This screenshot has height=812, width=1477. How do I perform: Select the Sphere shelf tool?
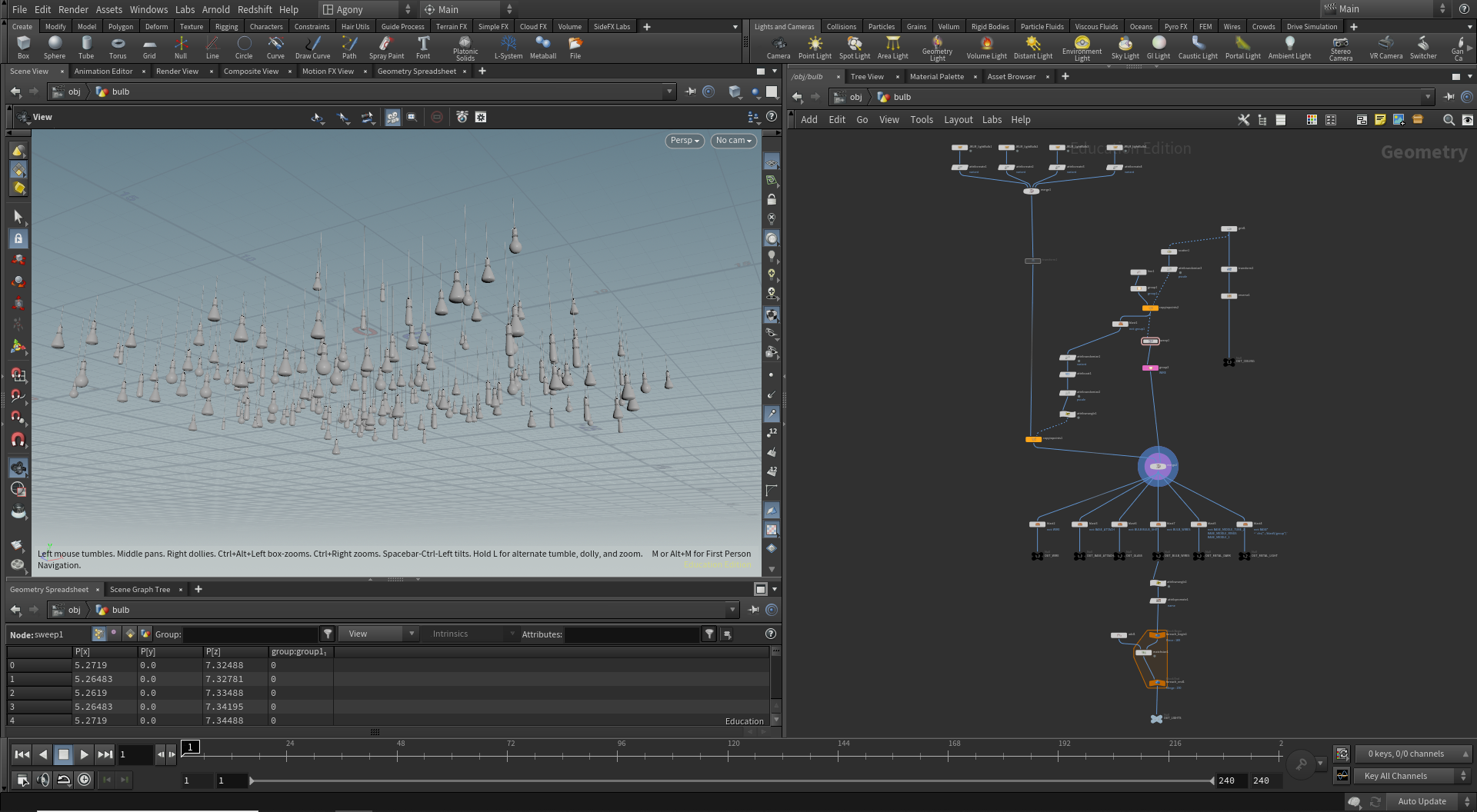click(55, 47)
